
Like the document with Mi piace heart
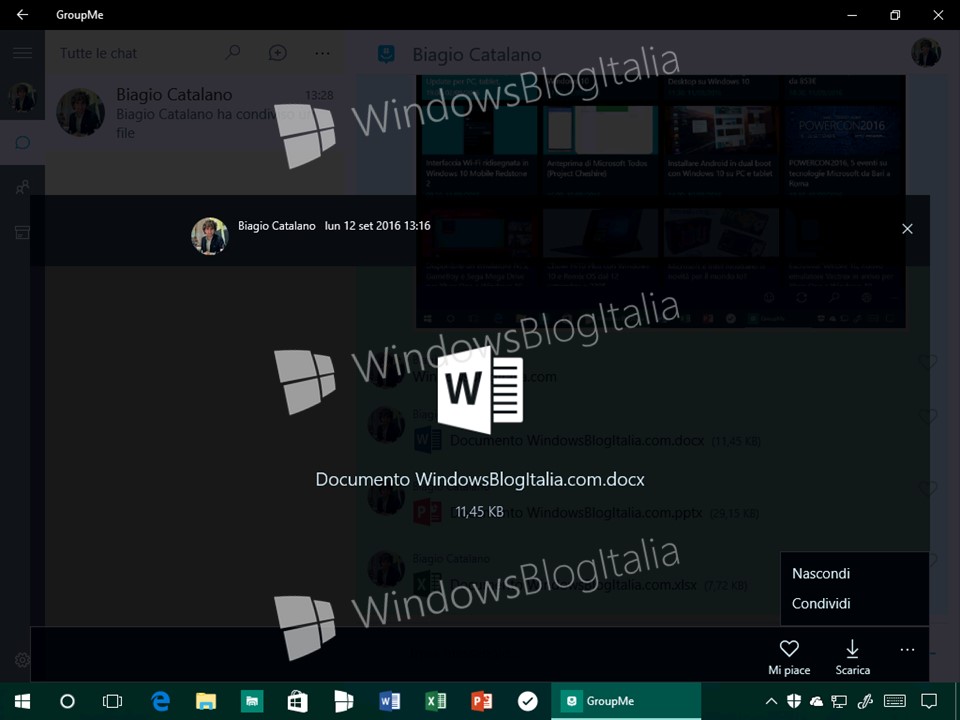coord(789,658)
